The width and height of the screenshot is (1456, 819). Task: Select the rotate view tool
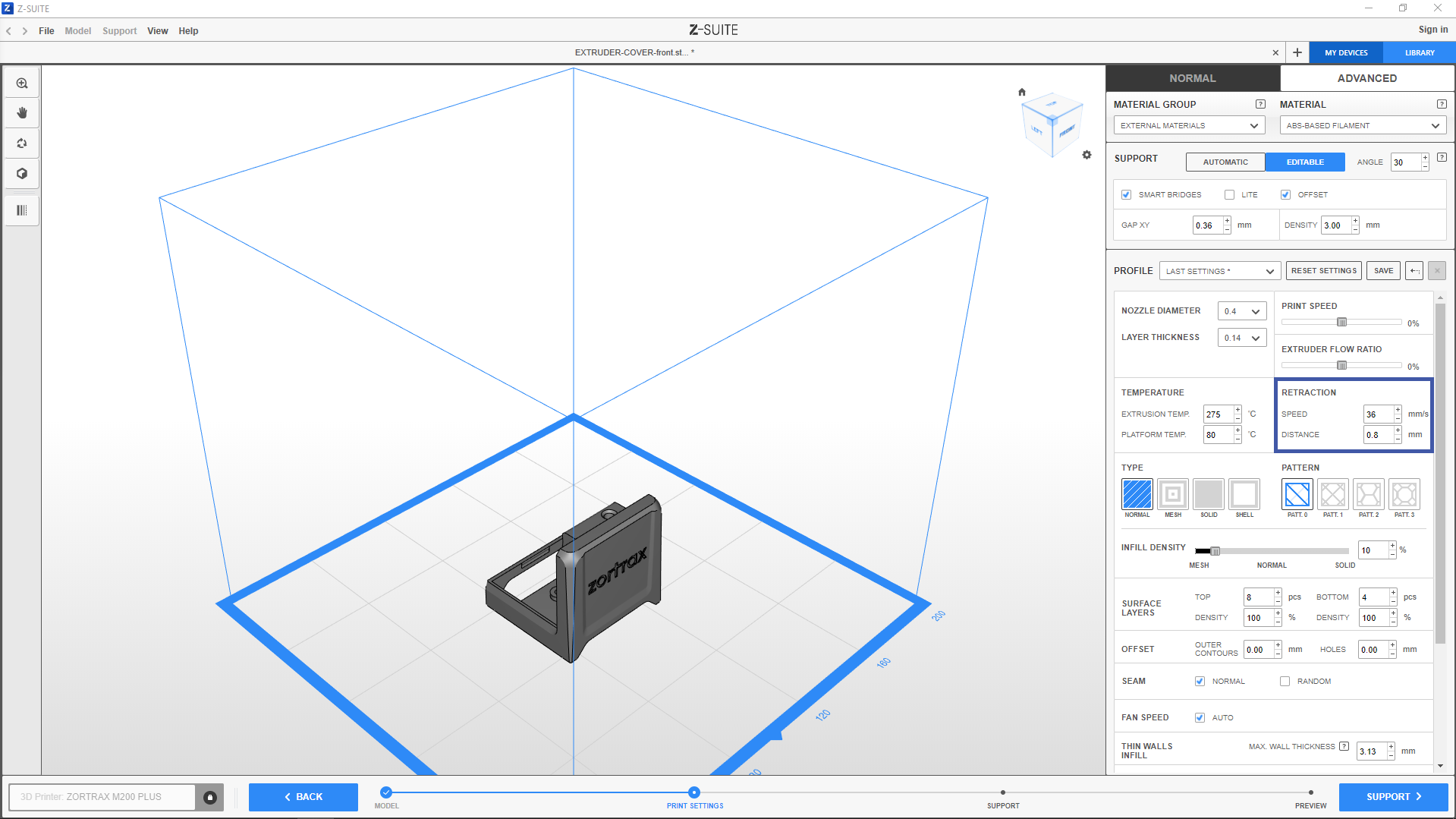(22, 143)
